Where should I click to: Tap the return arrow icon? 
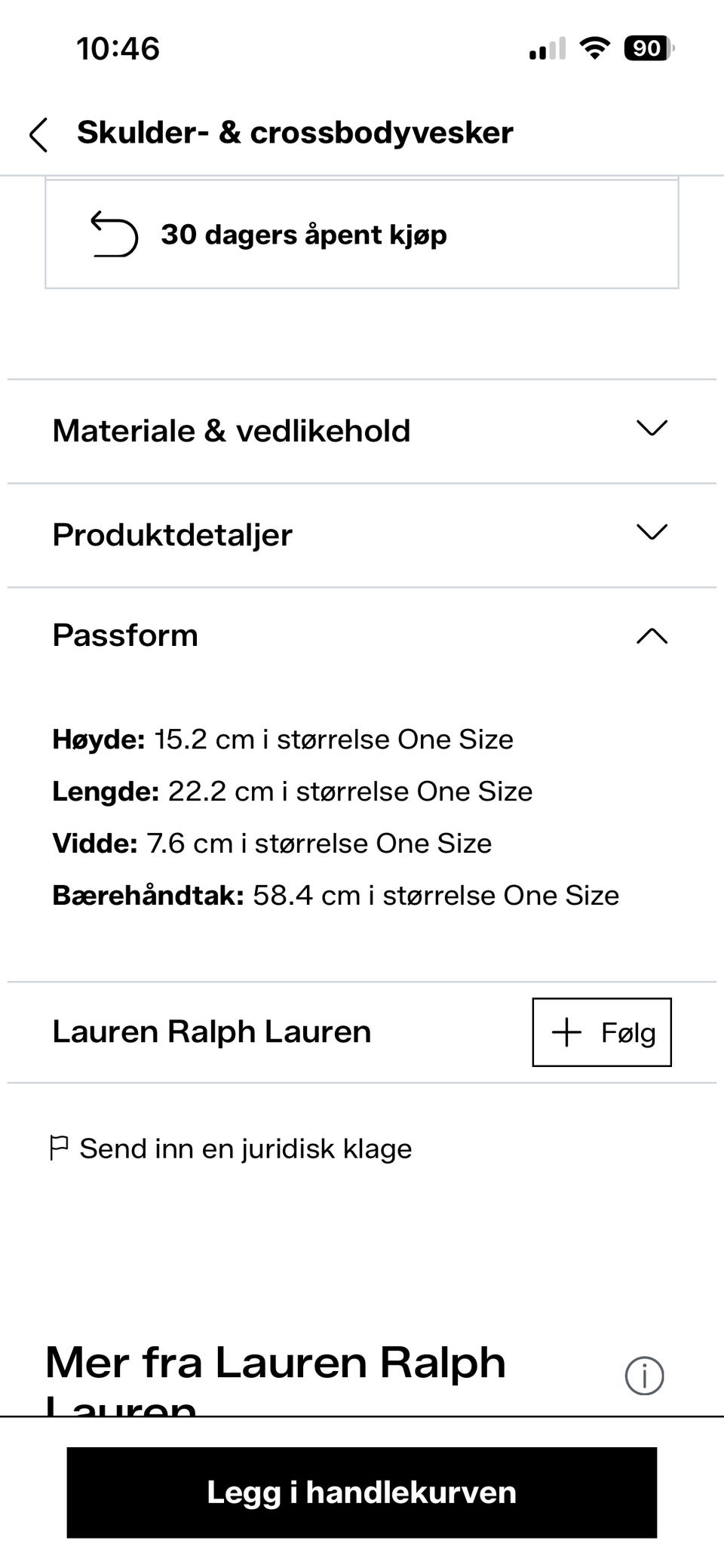pyautogui.click(x=114, y=234)
